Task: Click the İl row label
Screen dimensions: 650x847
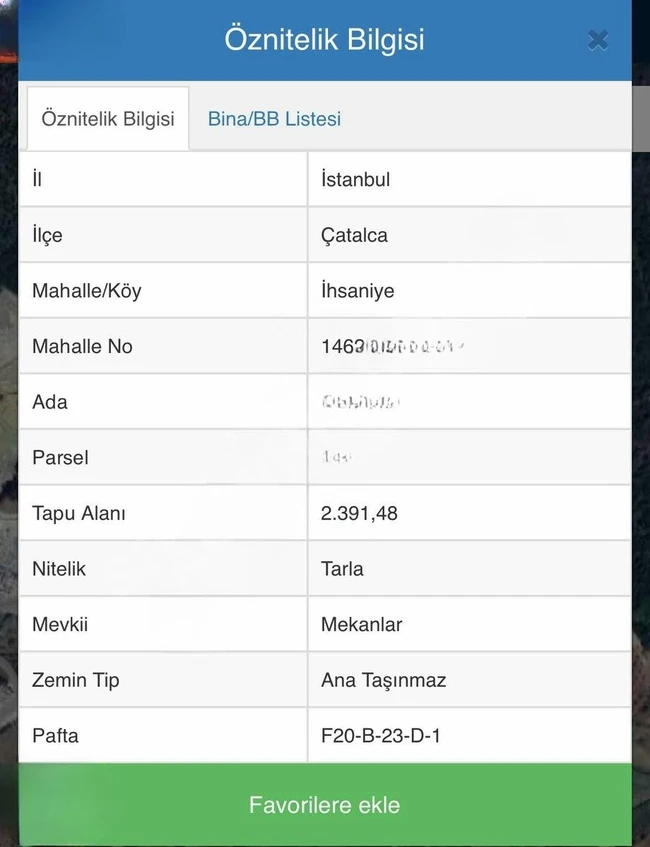Action: tap(37, 179)
